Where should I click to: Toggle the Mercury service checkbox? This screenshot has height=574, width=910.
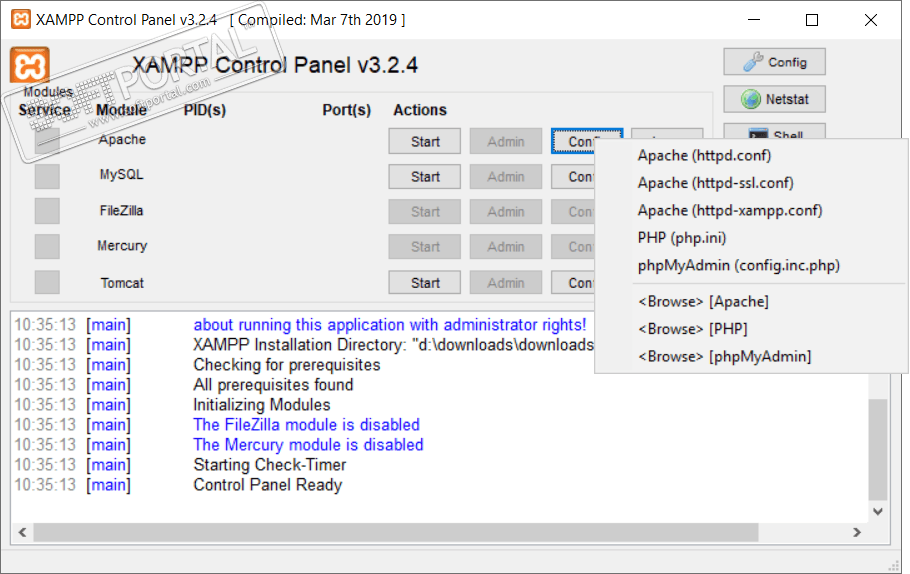(x=47, y=247)
